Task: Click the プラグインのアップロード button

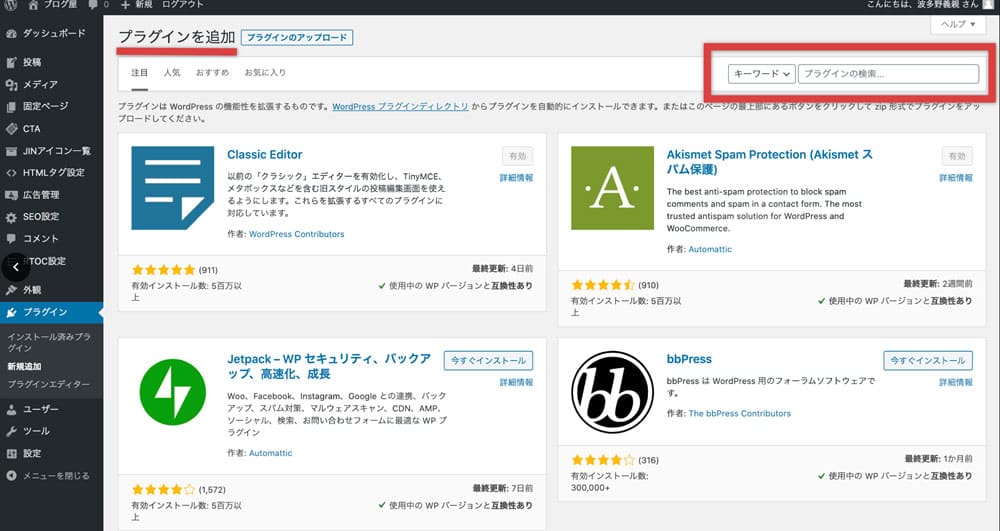Action: coord(297,38)
